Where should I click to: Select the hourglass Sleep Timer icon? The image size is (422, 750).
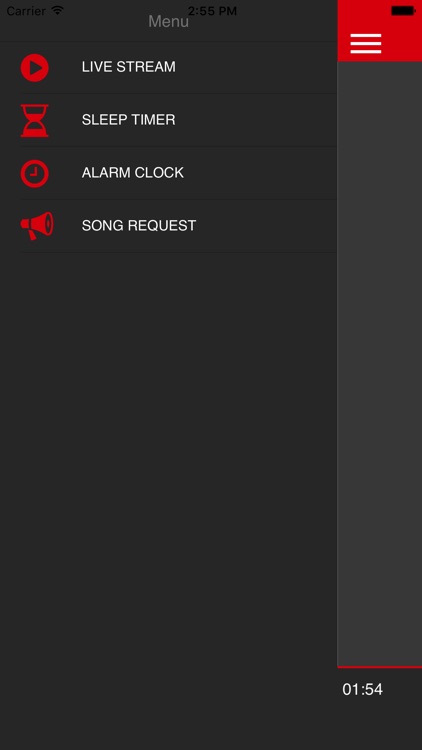[x=34, y=121]
